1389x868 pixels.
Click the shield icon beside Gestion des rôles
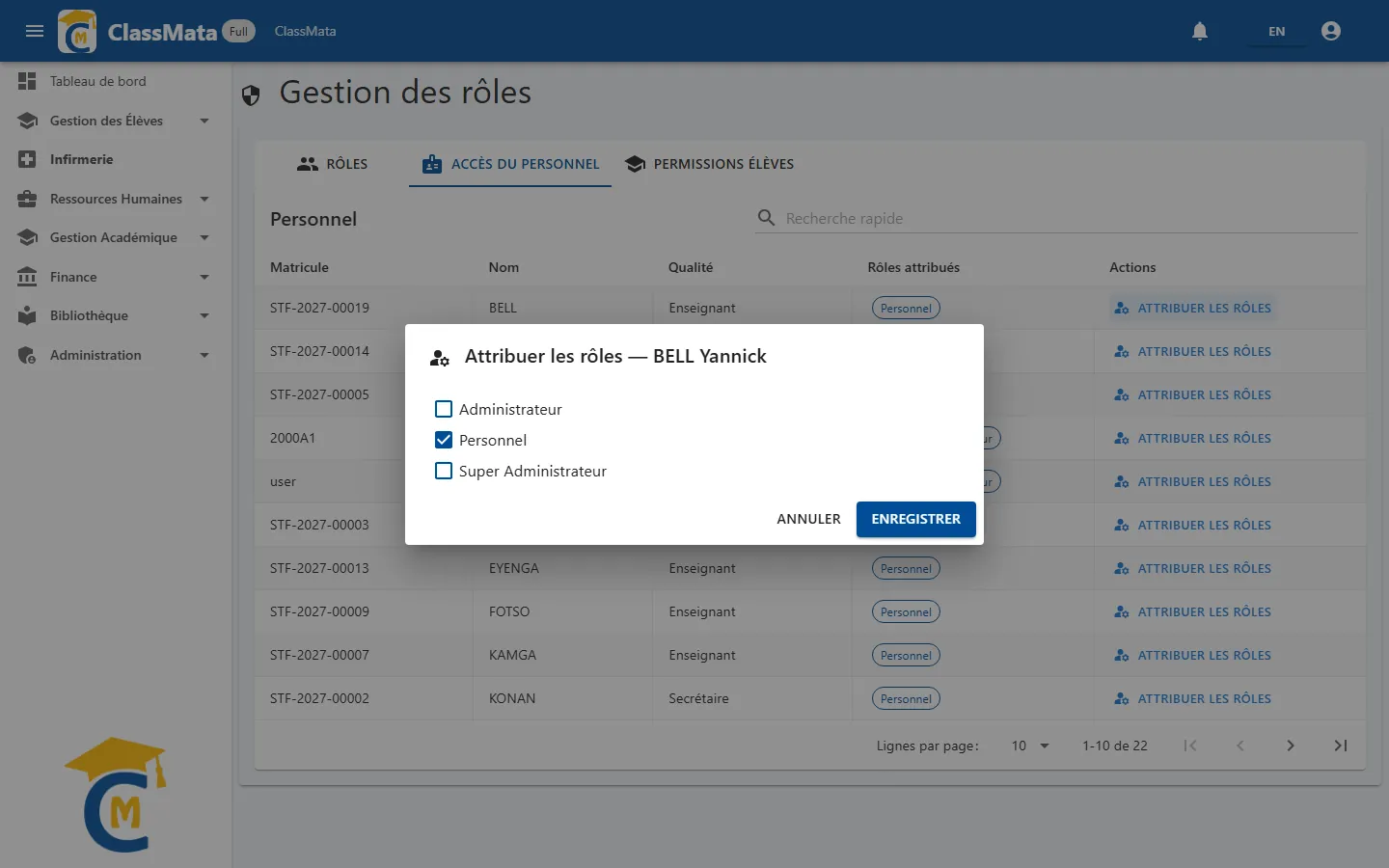(251, 95)
